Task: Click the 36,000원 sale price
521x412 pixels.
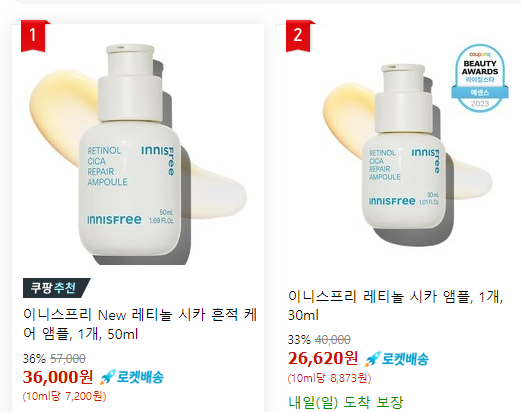Action: coord(58,377)
